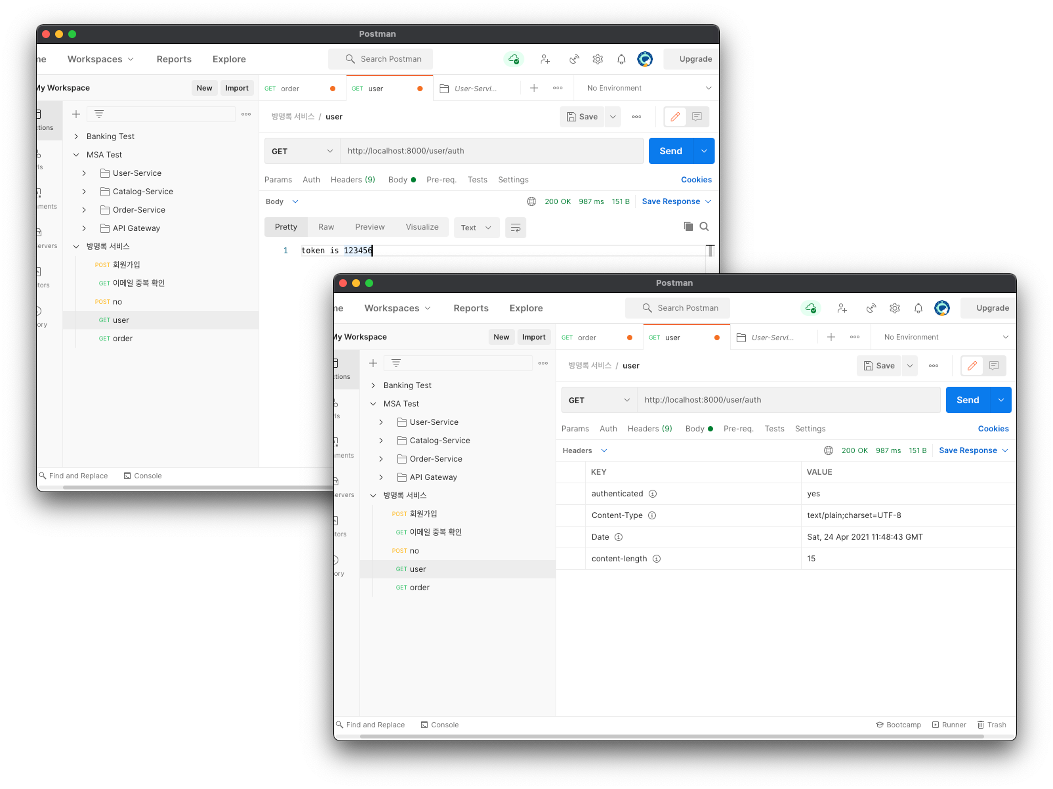
Task: Open Workspaces dropdown in front window
Action: point(397,308)
